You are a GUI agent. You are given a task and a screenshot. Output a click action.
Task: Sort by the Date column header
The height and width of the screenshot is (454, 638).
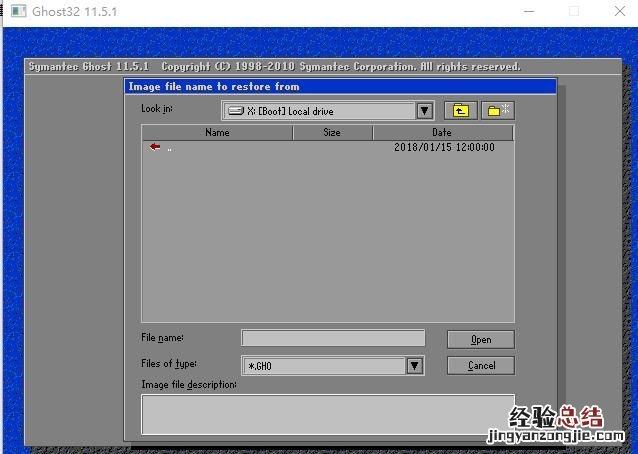click(443, 133)
